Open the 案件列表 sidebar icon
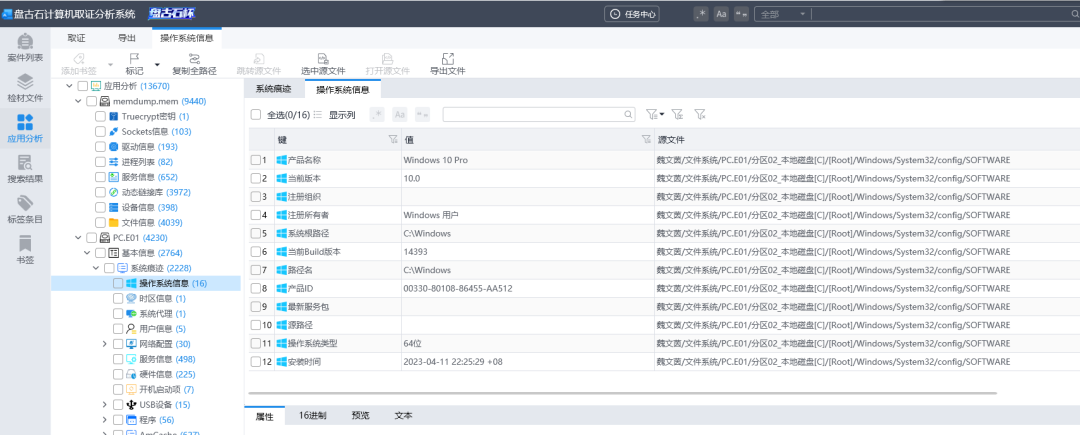The image size is (1080, 435). tap(25, 47)
